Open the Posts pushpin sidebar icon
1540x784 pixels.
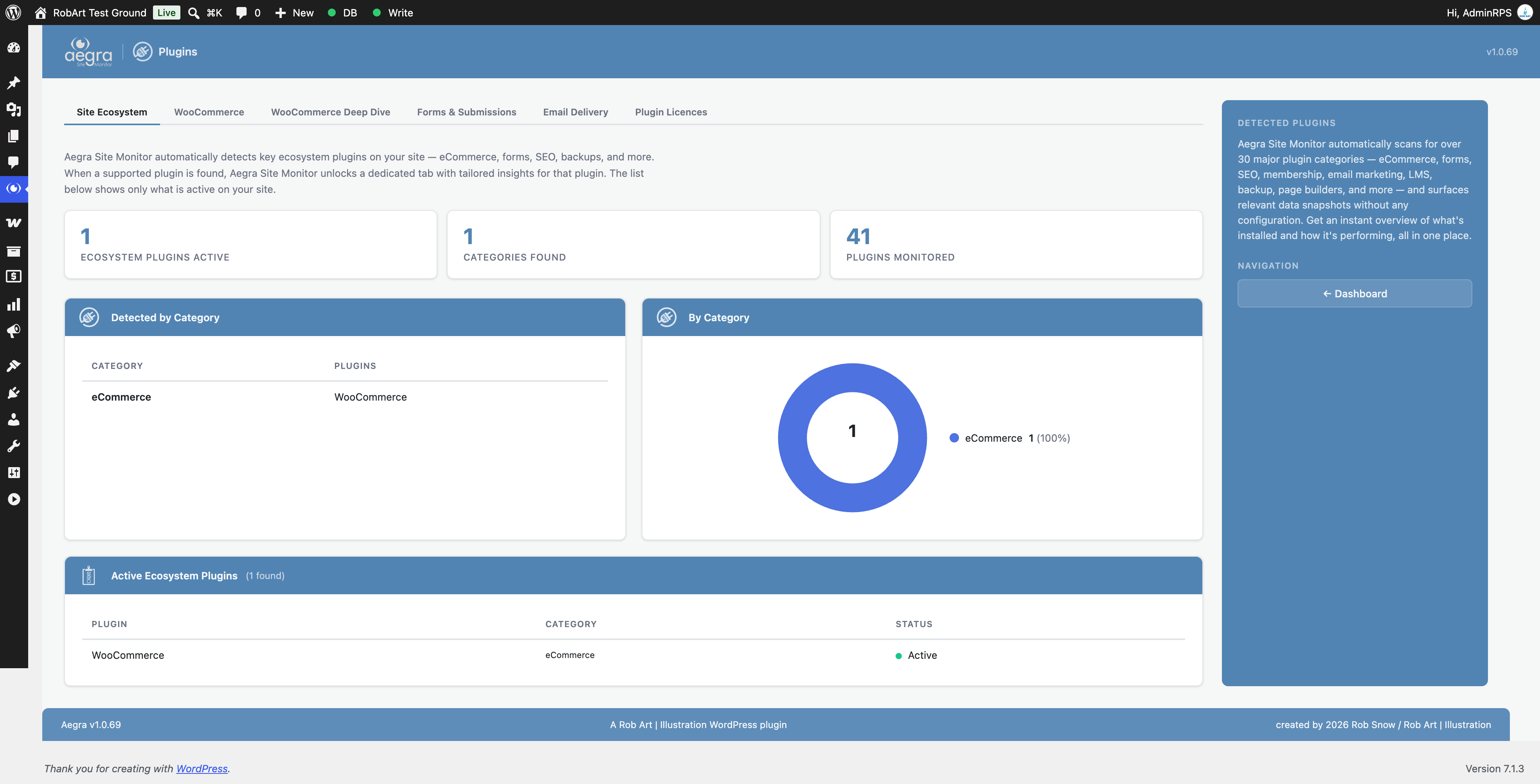(14, 83)
